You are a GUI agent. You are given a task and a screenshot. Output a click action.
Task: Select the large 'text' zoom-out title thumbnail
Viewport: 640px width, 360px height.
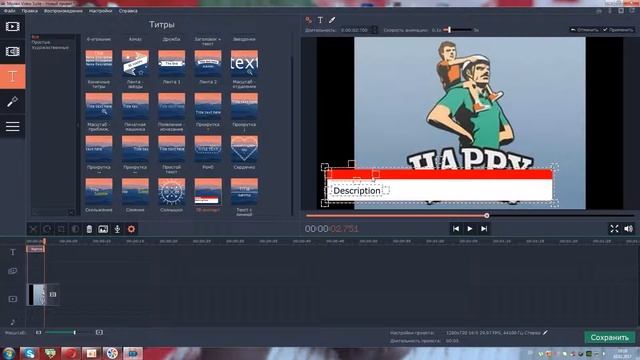(244, 63)
